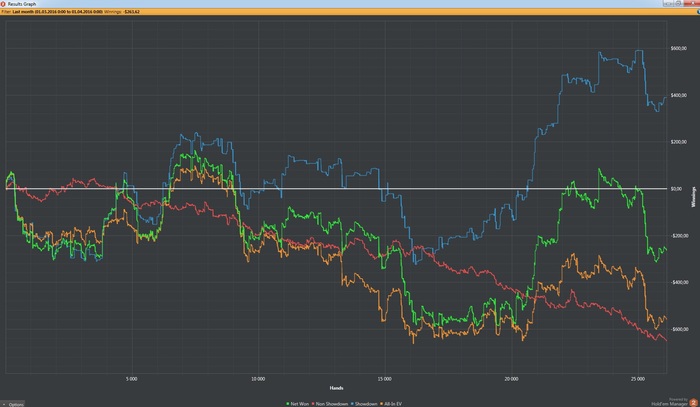Toggle the Net Won legend entry
The image size is (700, 407).
(x=297, y=404)
